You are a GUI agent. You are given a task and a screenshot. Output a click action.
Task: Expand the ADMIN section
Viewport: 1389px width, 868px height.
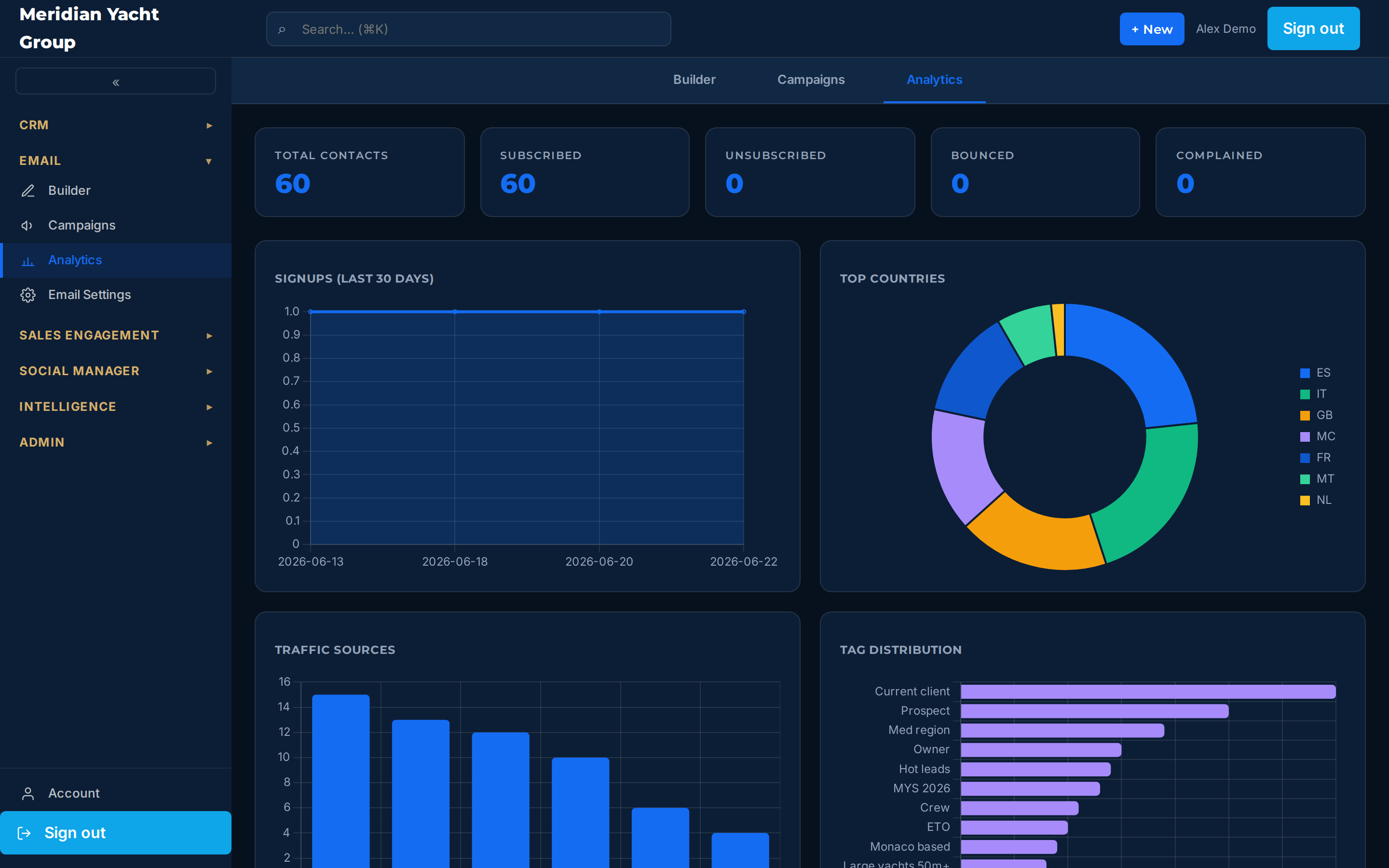coord(115,442)
